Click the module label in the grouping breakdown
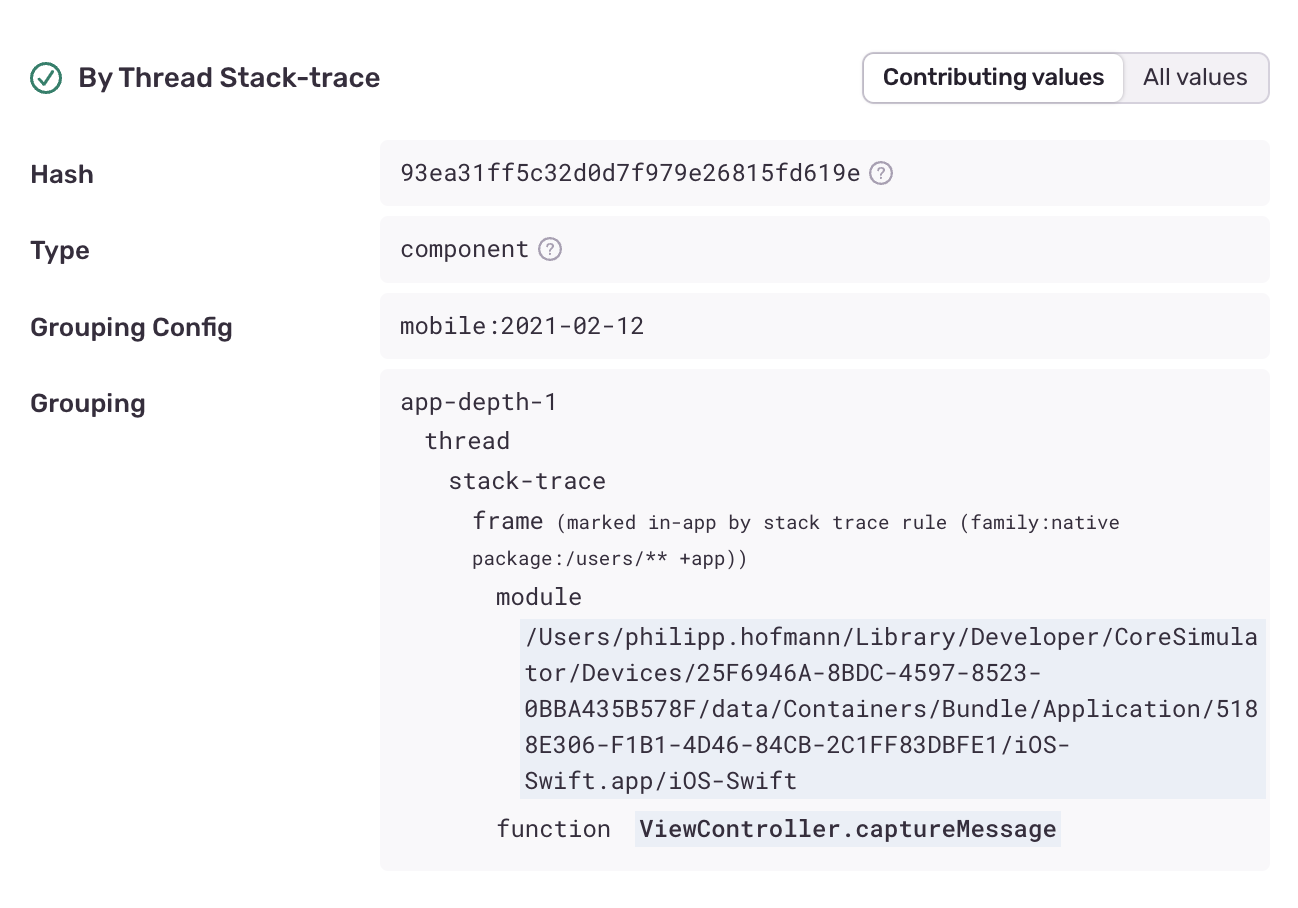 (538, 596)
